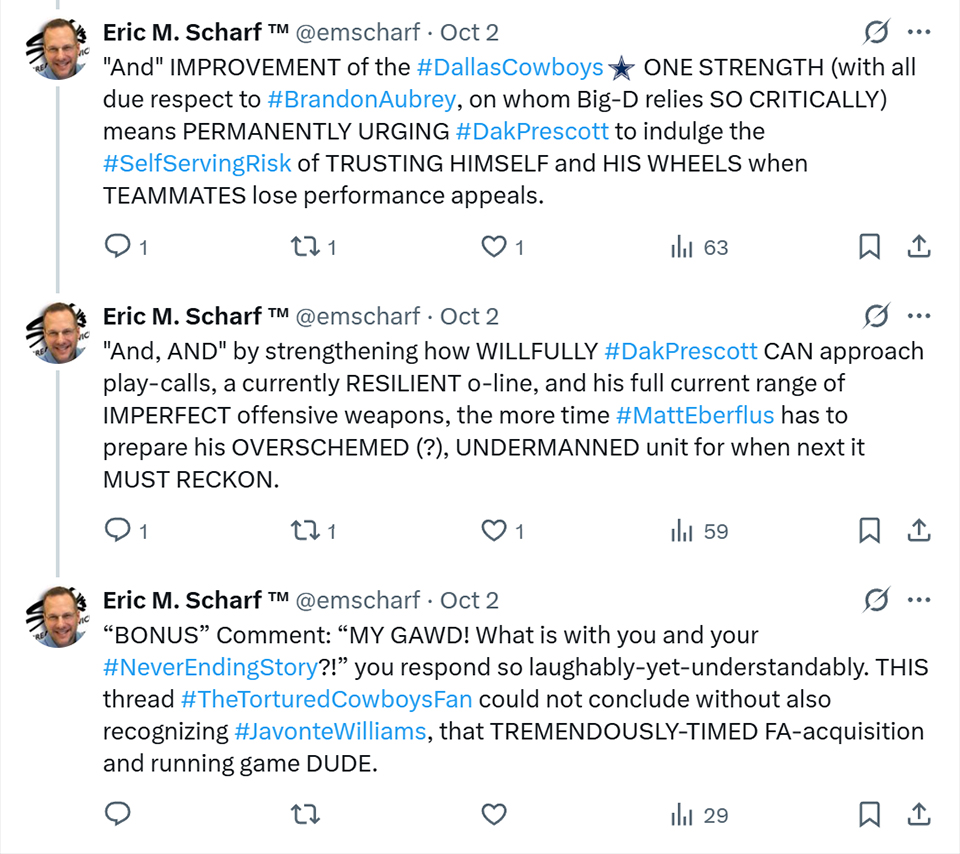This screenshot has width=960, height=854.
Task: Bookmark the BONUS Comment tweet
Action: [869, 815]
